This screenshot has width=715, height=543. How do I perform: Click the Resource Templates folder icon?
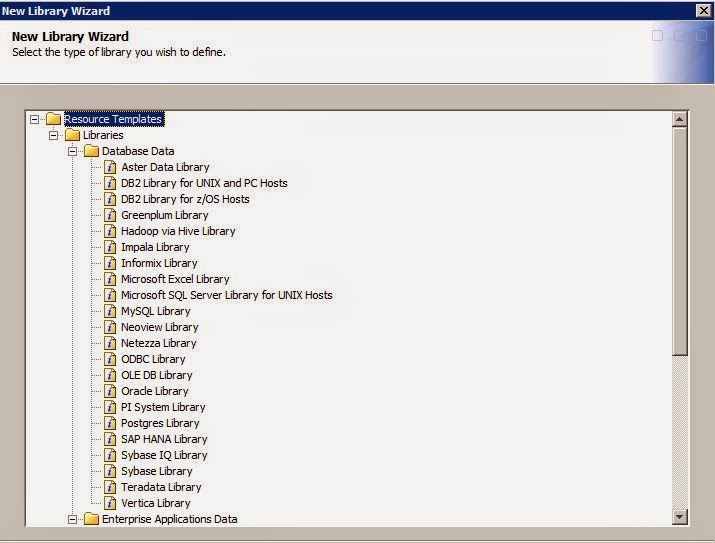point(53,119)
